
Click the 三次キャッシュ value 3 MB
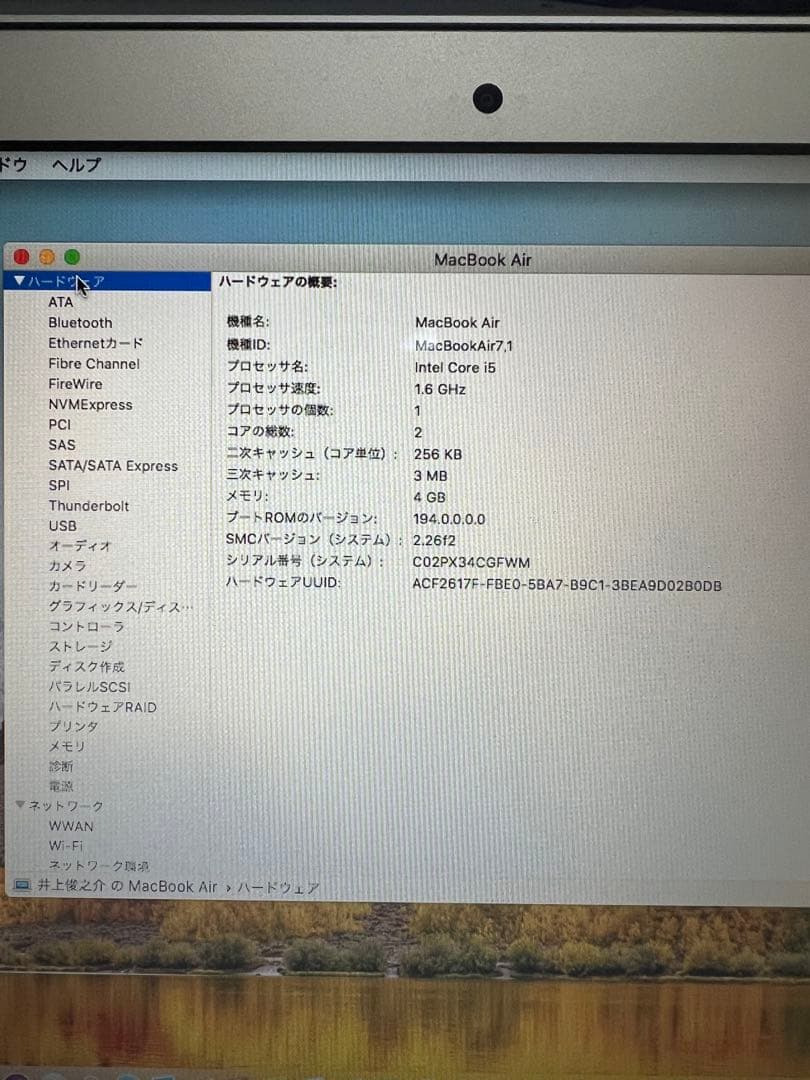[x=430, y=475]
